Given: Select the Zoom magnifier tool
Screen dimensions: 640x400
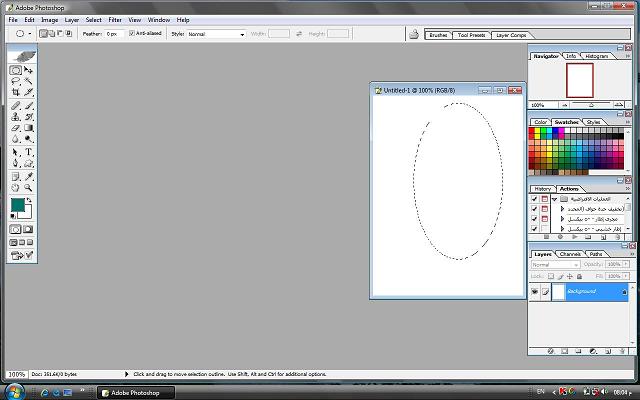Looking at the screenshot, I should [x=29, y=186].
